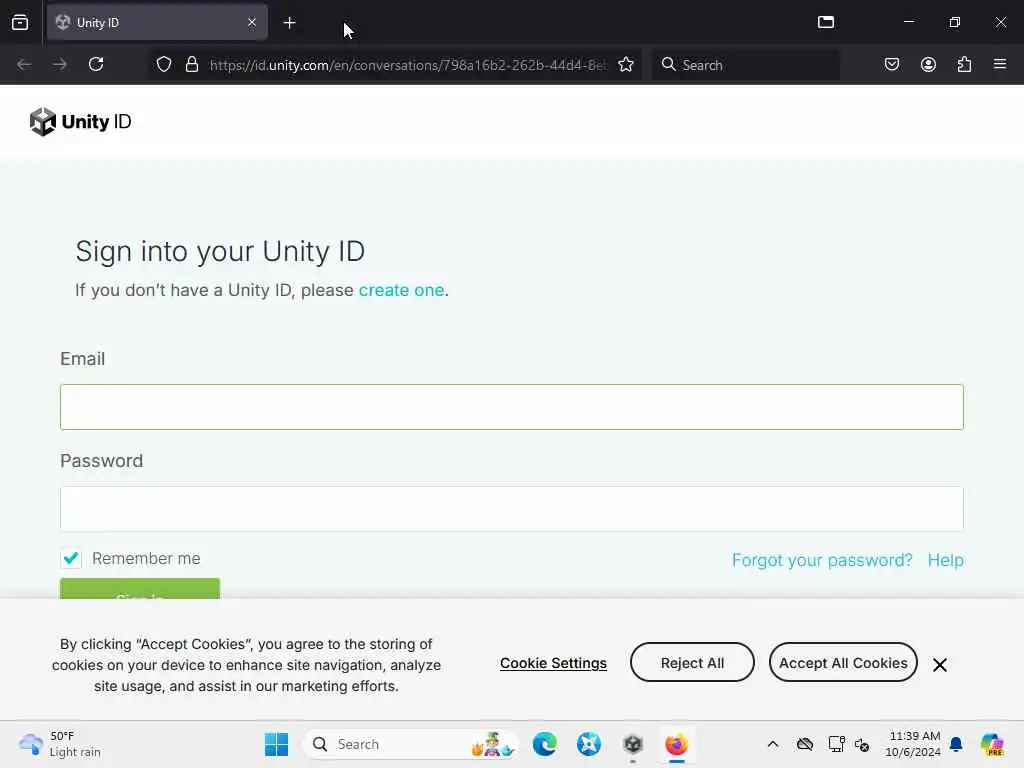This screenshot has height=768, width=1024.
Task: Open tracking protection shield icon
Action: [164, 64]
